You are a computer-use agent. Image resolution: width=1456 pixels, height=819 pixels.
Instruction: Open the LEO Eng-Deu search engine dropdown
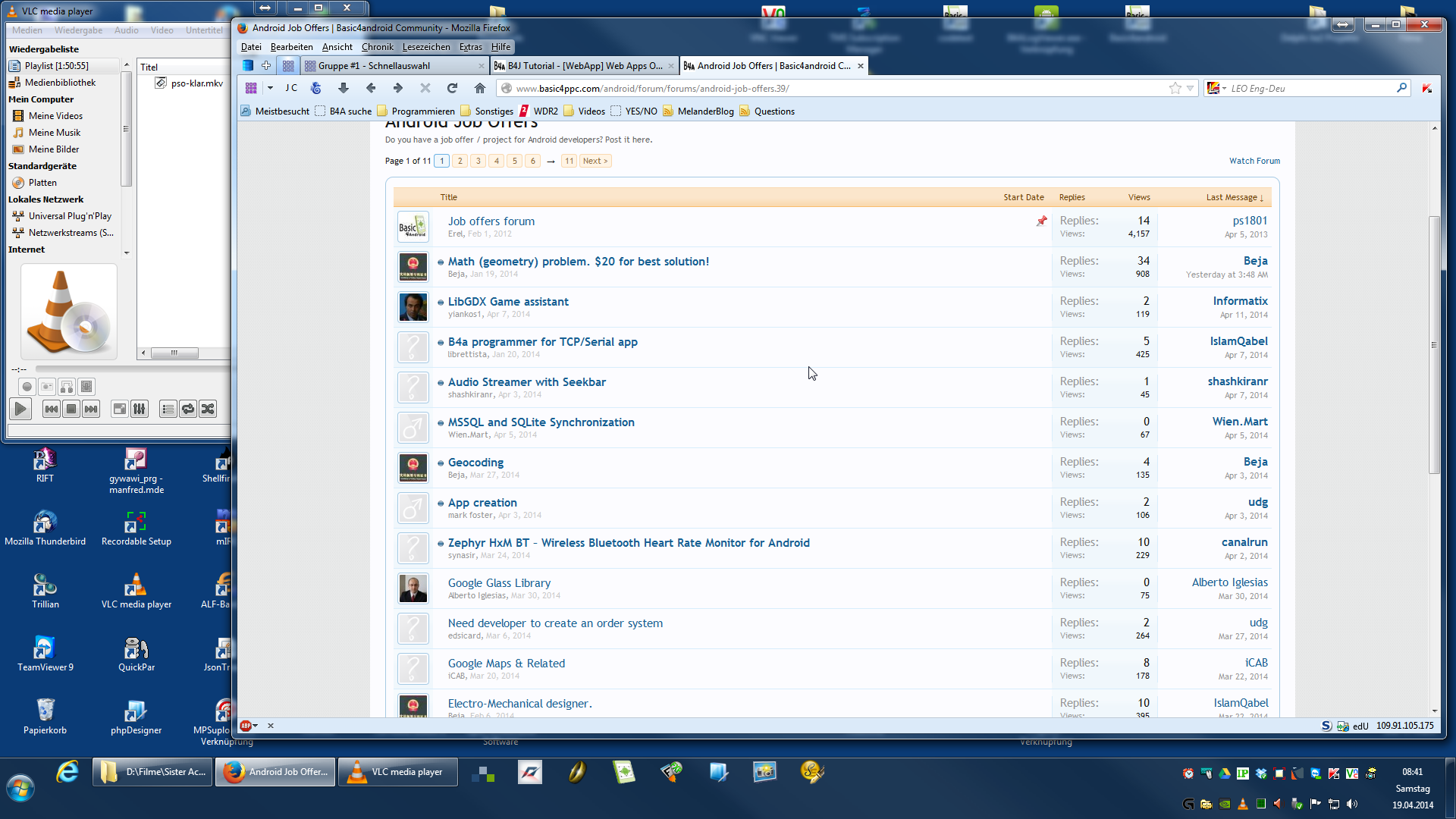[x=1217, y=88]
